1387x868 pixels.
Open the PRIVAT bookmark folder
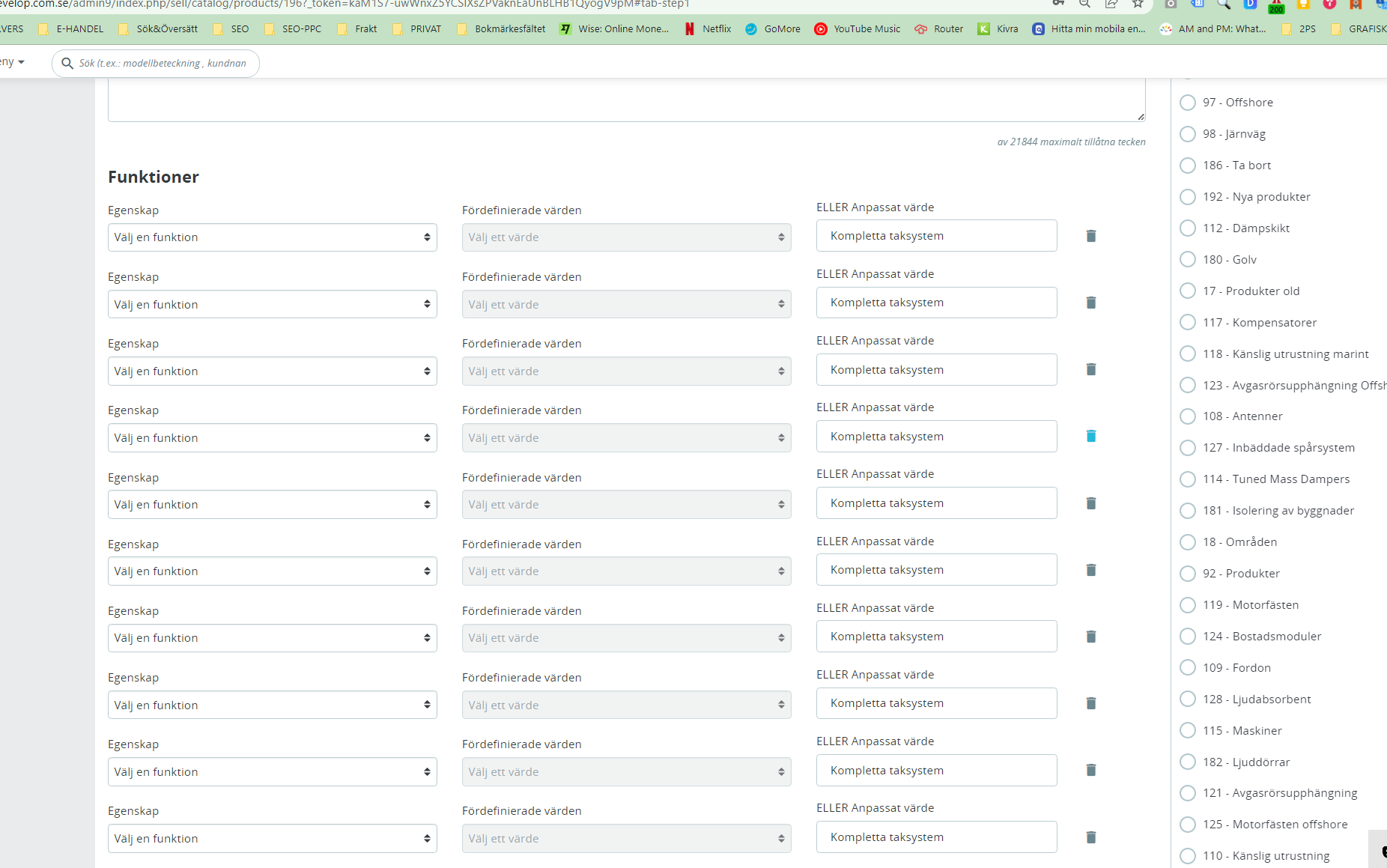[417, 29]
